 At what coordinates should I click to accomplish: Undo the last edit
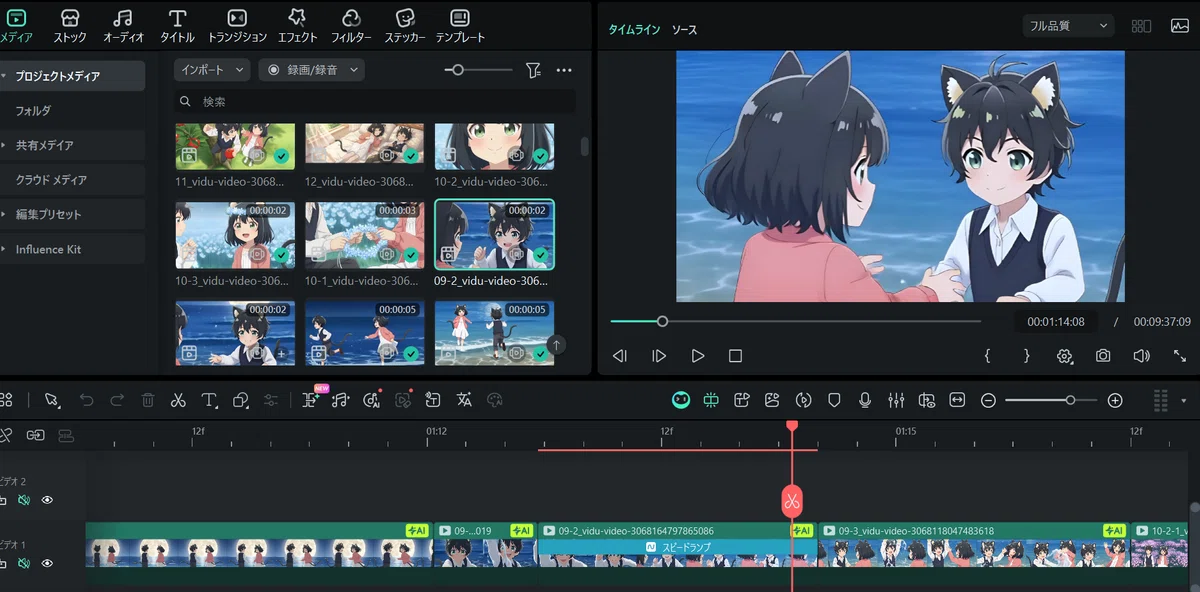tap(86, 400)
